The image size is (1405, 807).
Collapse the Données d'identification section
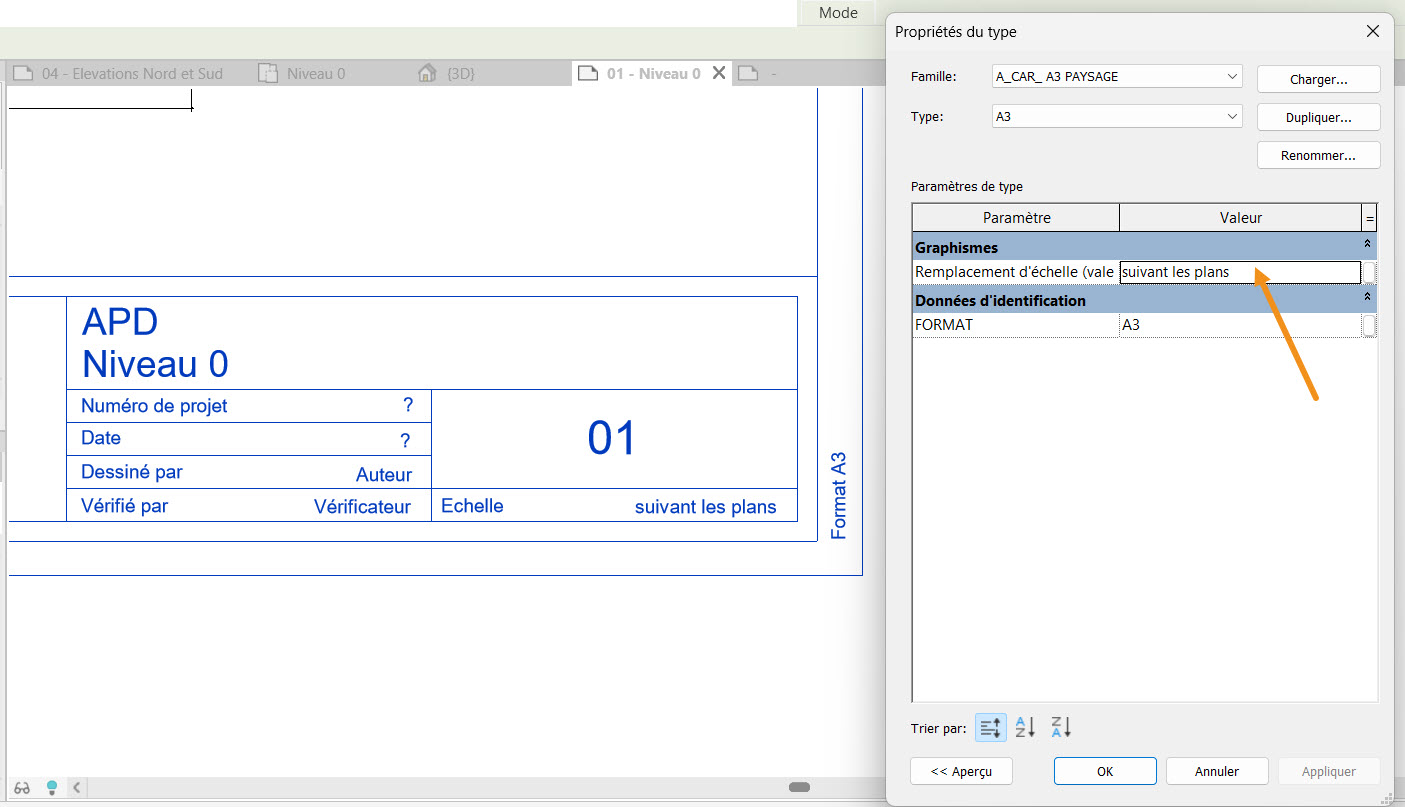click(1367, 298)
